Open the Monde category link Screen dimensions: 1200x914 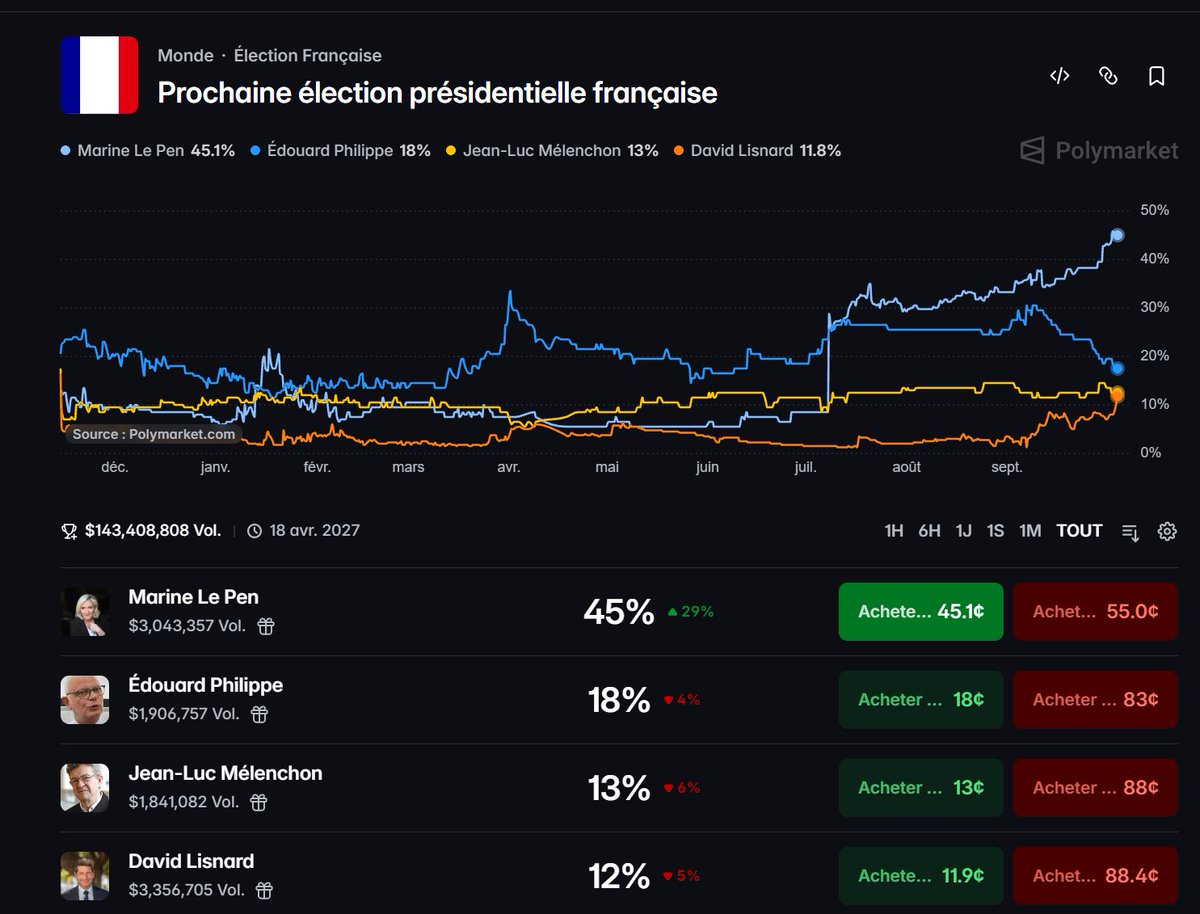186,56
